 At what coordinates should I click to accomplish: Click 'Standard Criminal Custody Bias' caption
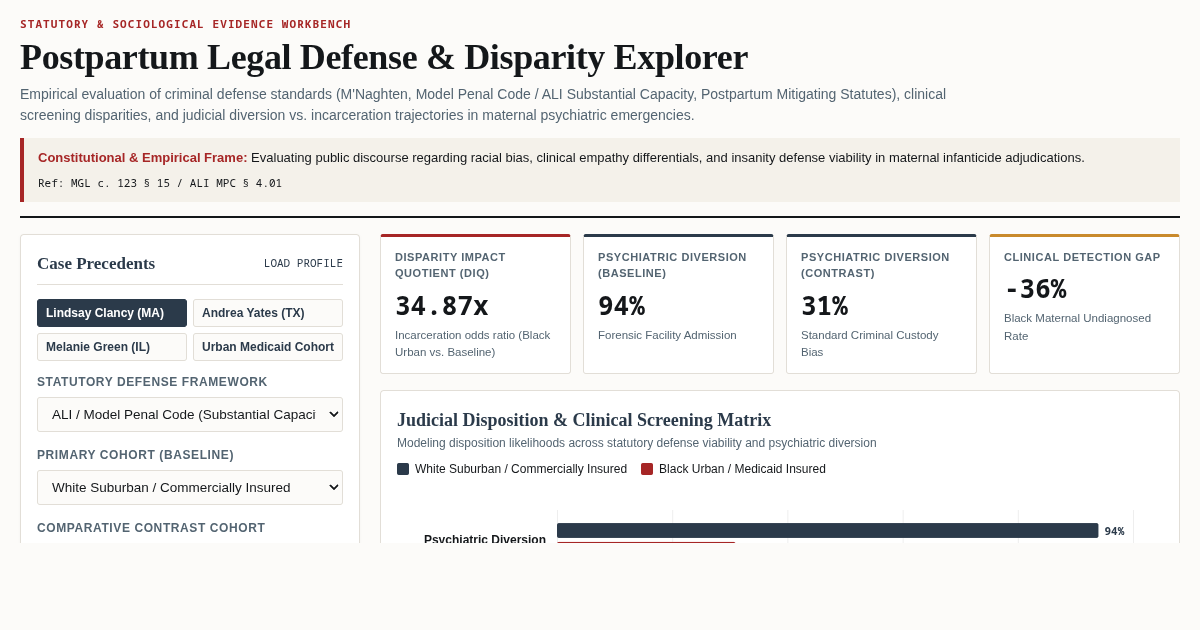coord(870,343)
